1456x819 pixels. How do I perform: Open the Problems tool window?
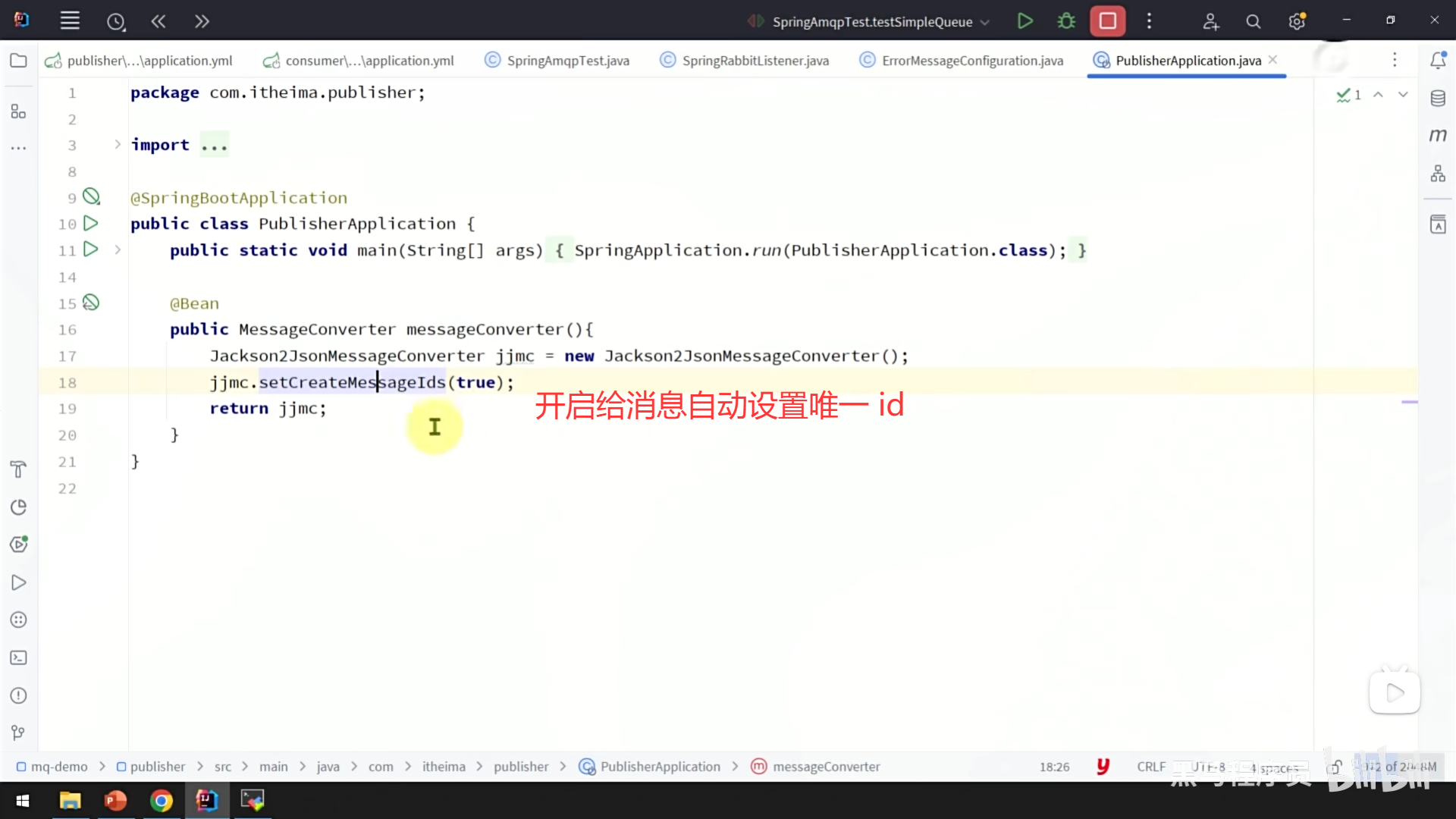pyautogui.click(x=19, y=695)
